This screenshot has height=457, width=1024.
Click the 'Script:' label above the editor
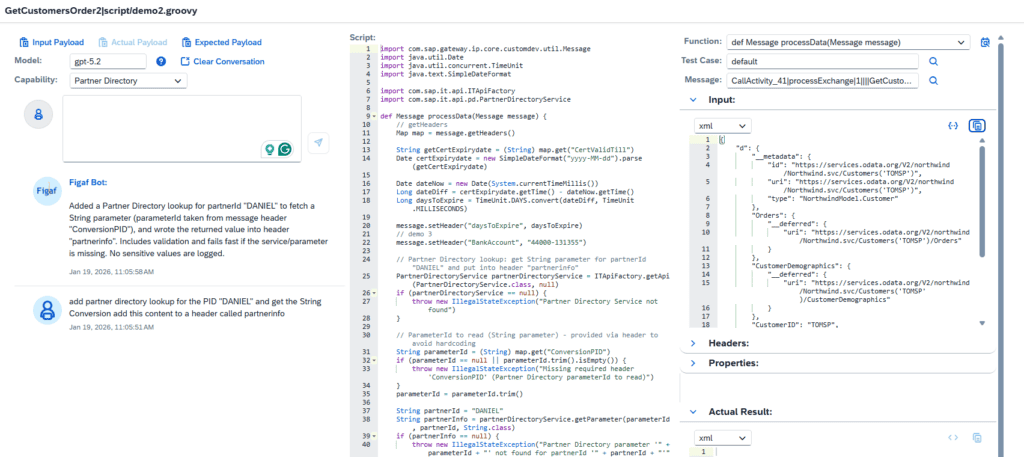[x=362, y=38]
